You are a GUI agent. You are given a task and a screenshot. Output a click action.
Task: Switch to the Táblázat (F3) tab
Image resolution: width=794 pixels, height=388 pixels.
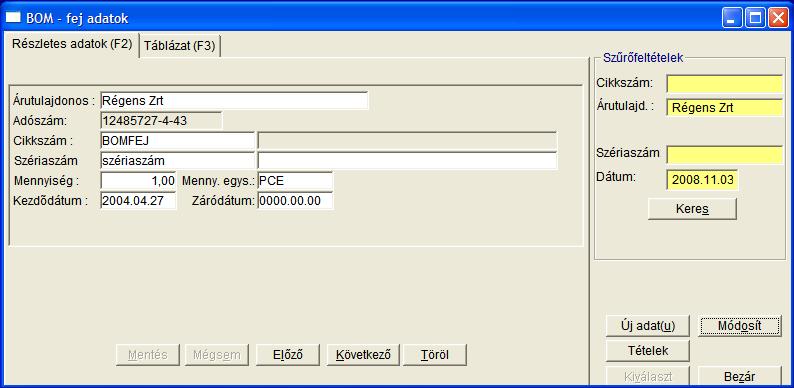180,46
